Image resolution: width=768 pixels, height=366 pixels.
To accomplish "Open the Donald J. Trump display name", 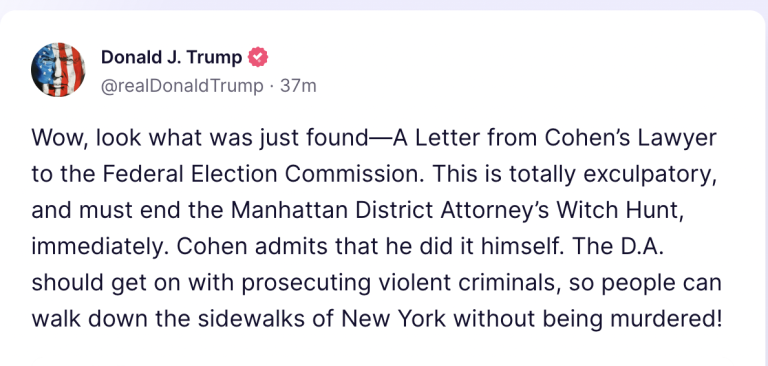I will [171, 58].
